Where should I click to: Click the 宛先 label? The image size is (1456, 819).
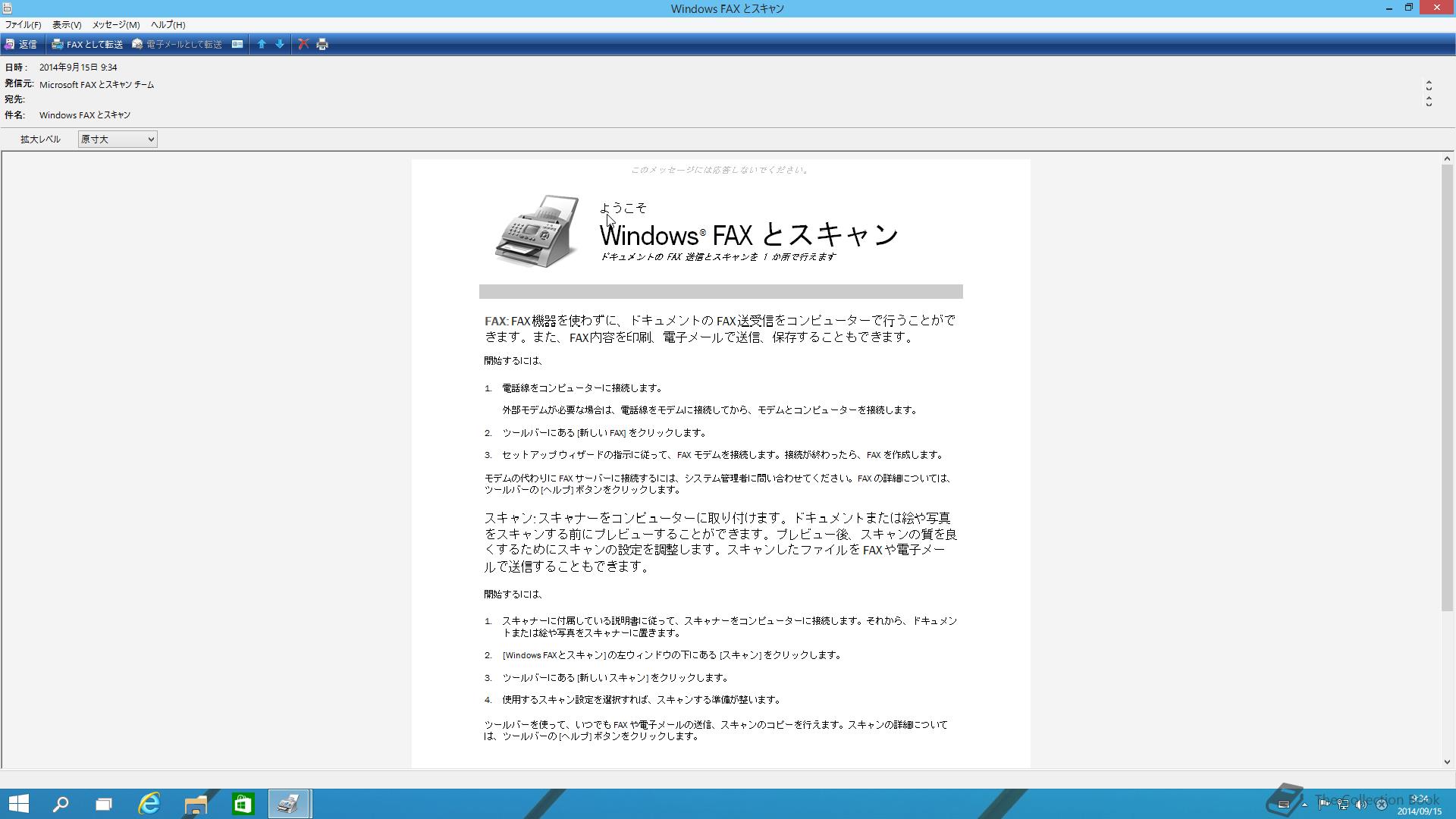click(x=14, y=99)
